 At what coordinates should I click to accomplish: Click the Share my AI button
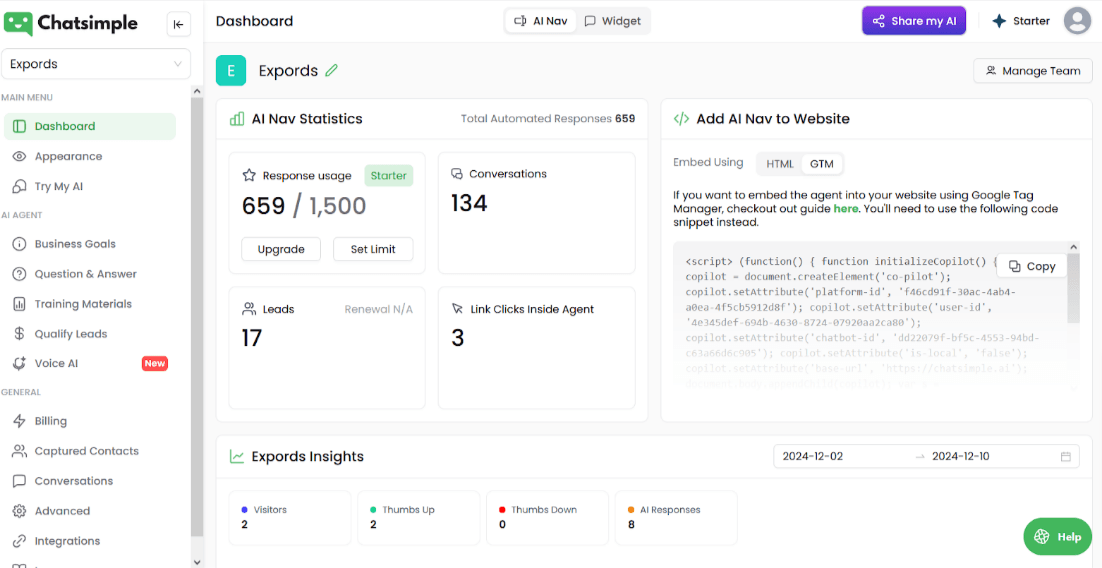coord(914,21)
